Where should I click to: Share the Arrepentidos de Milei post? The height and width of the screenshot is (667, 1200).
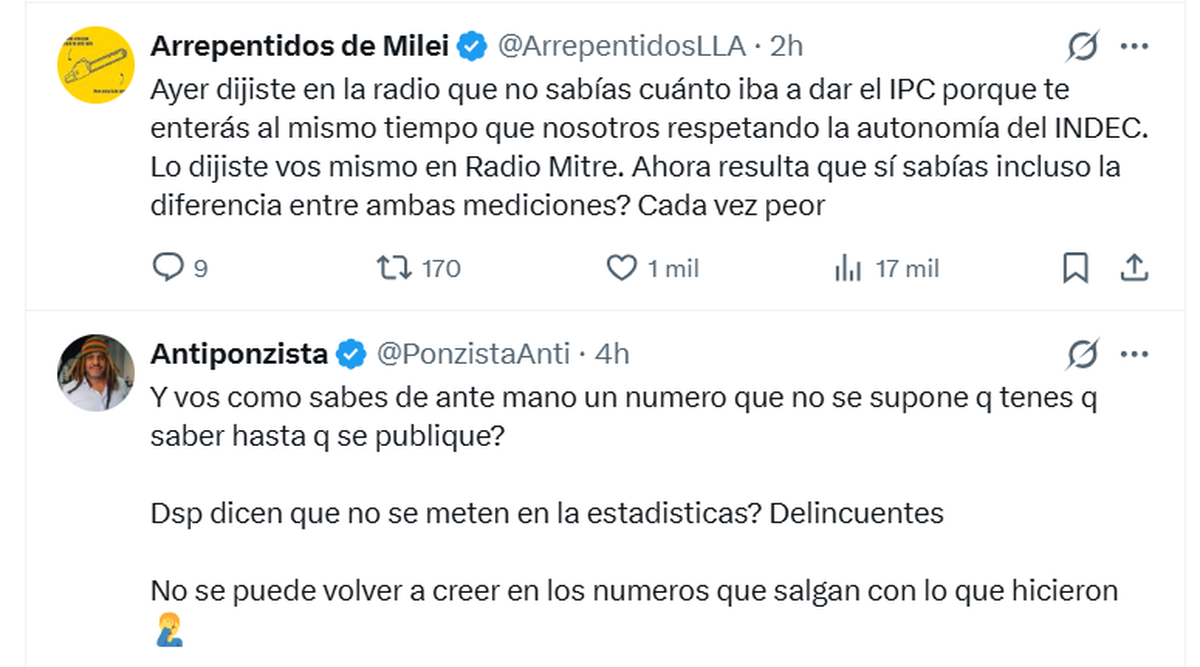pos(1133,268)
